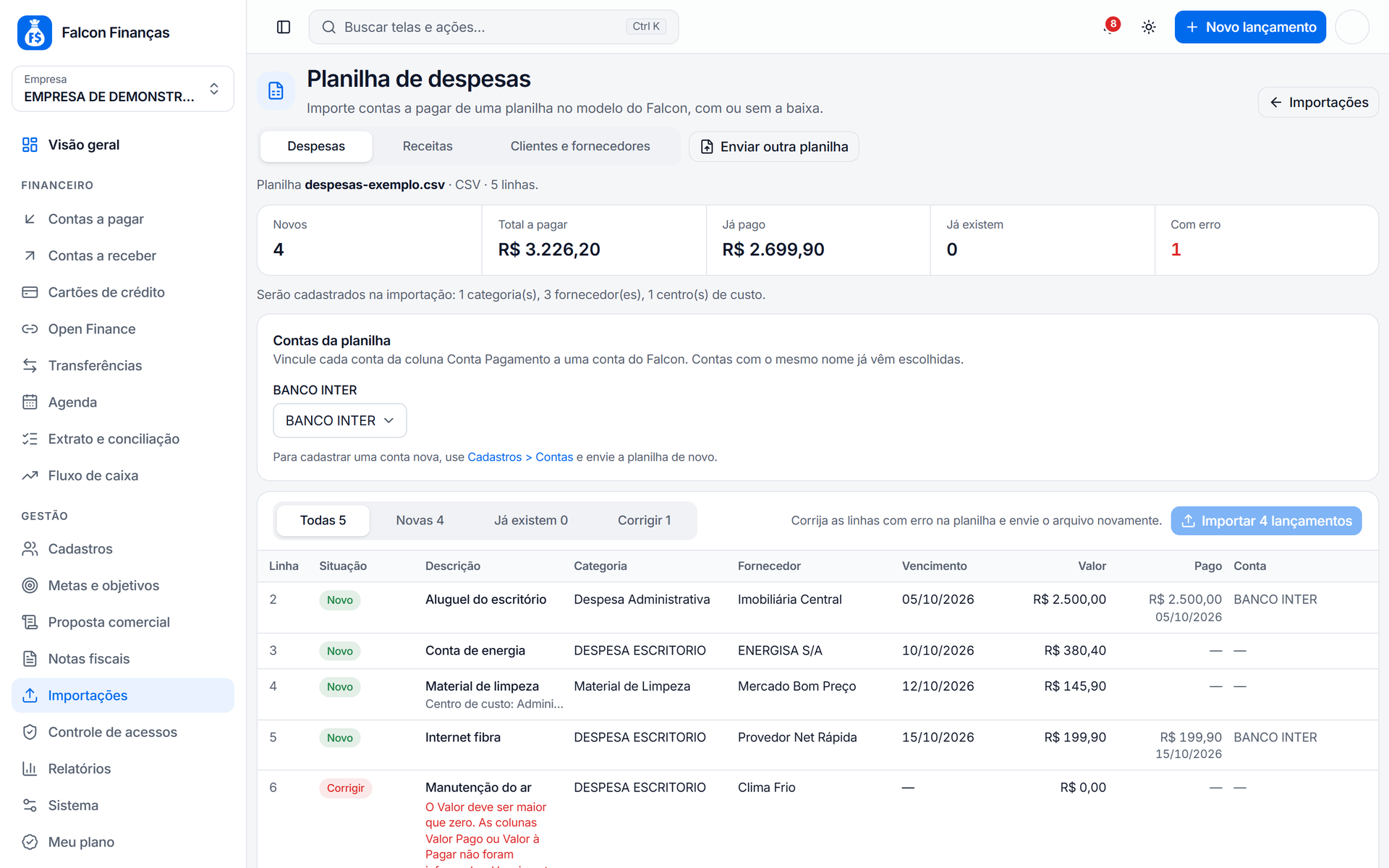
Task: Open Proposta comercial
Action: [x=123, y=622]
